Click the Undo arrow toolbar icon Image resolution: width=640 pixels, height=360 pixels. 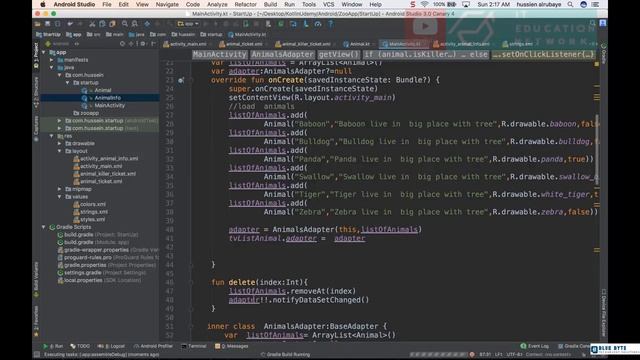pos(70,24)
